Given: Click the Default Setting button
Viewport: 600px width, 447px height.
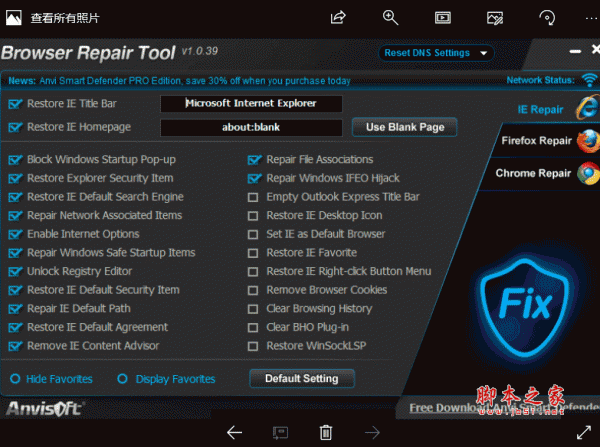Looking at the screenshot, I should click(302, 378).
